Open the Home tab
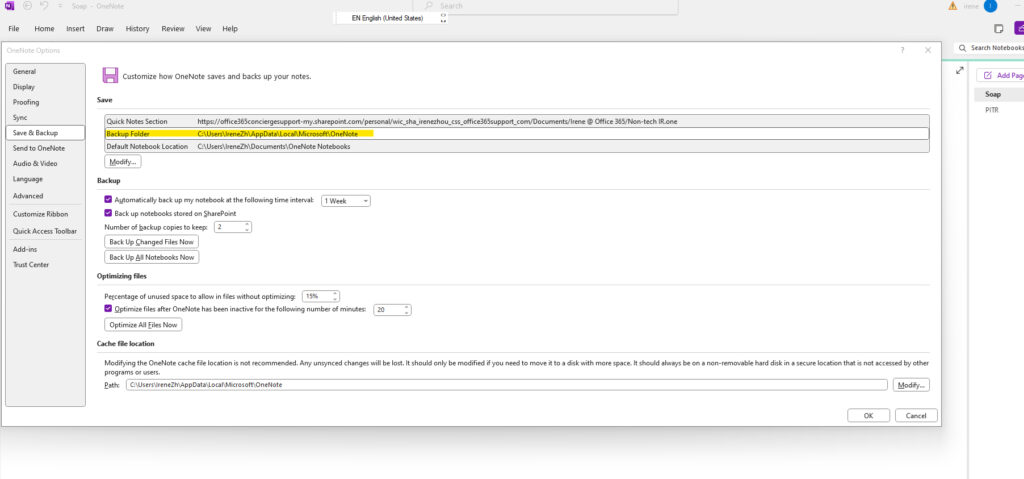 (x=44, y=29)
